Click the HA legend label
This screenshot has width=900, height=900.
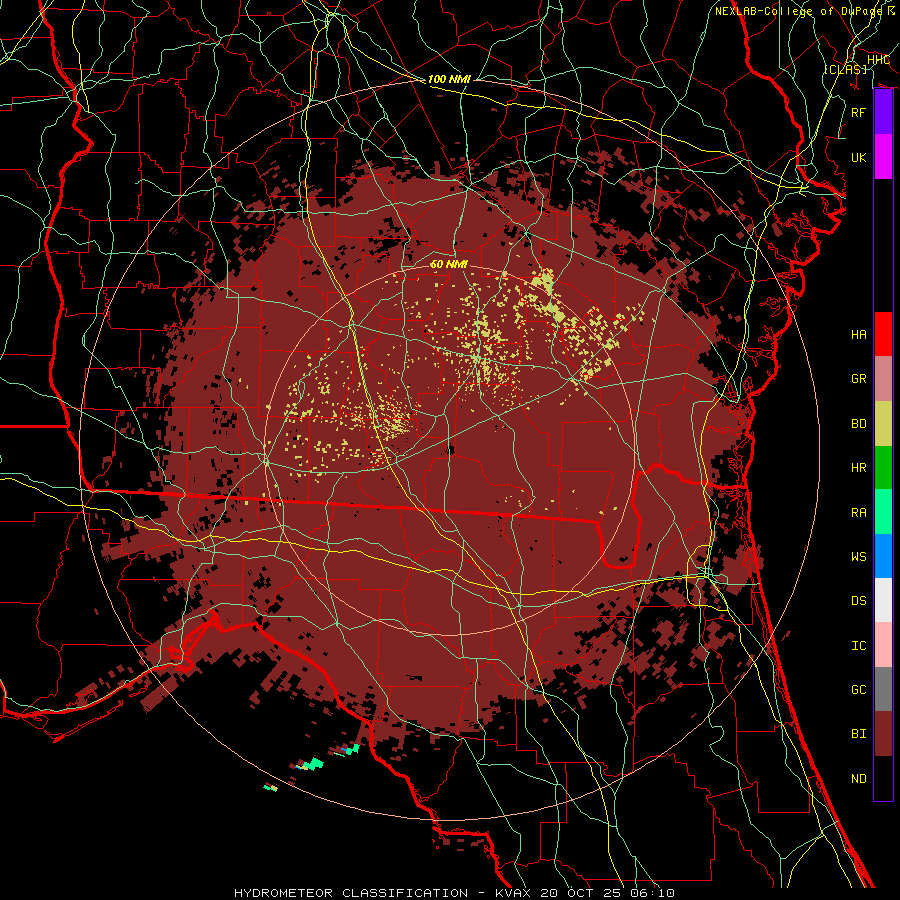click(x=858, y=335)
